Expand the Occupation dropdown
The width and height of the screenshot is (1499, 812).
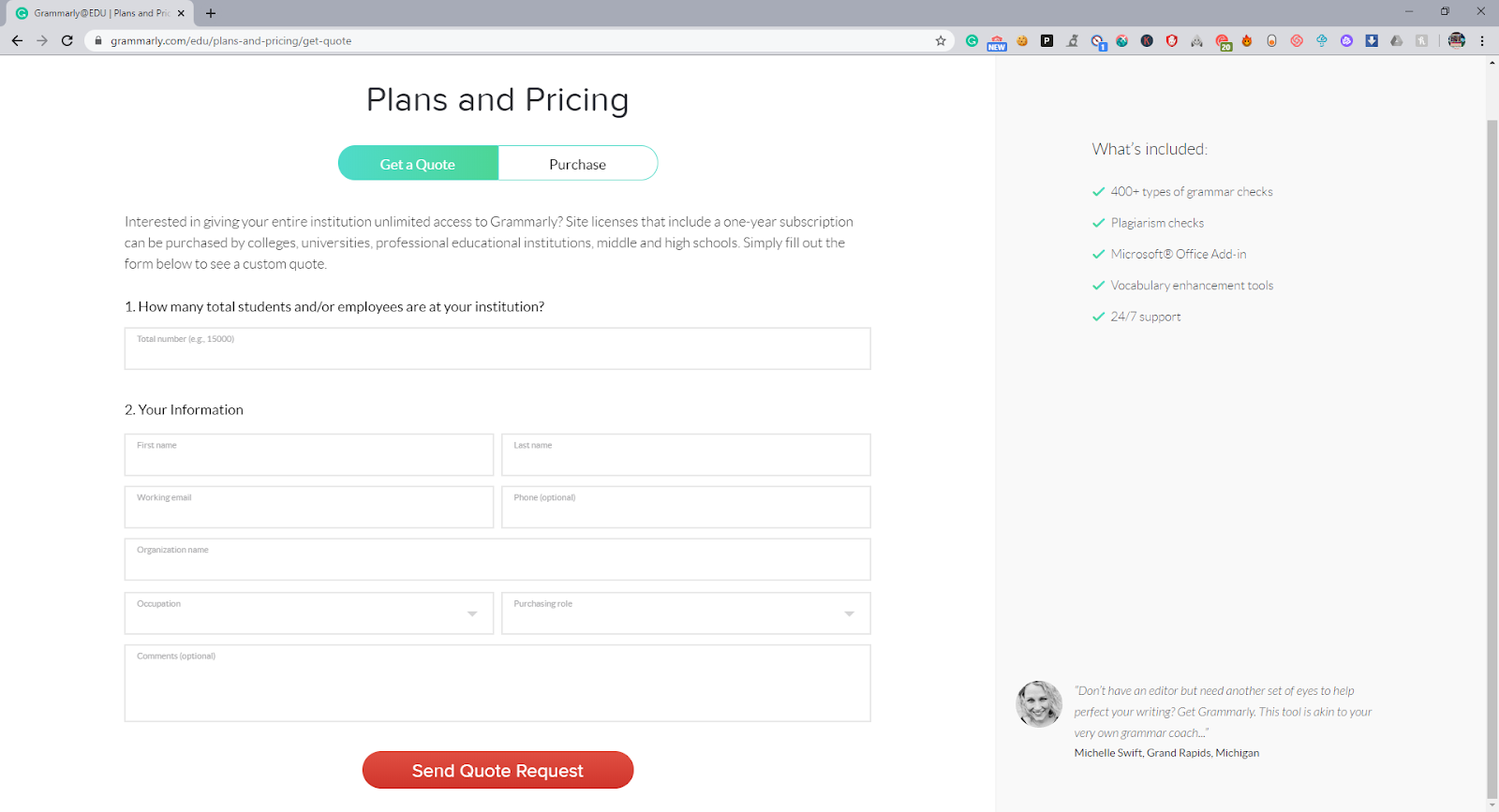point(309,613)
